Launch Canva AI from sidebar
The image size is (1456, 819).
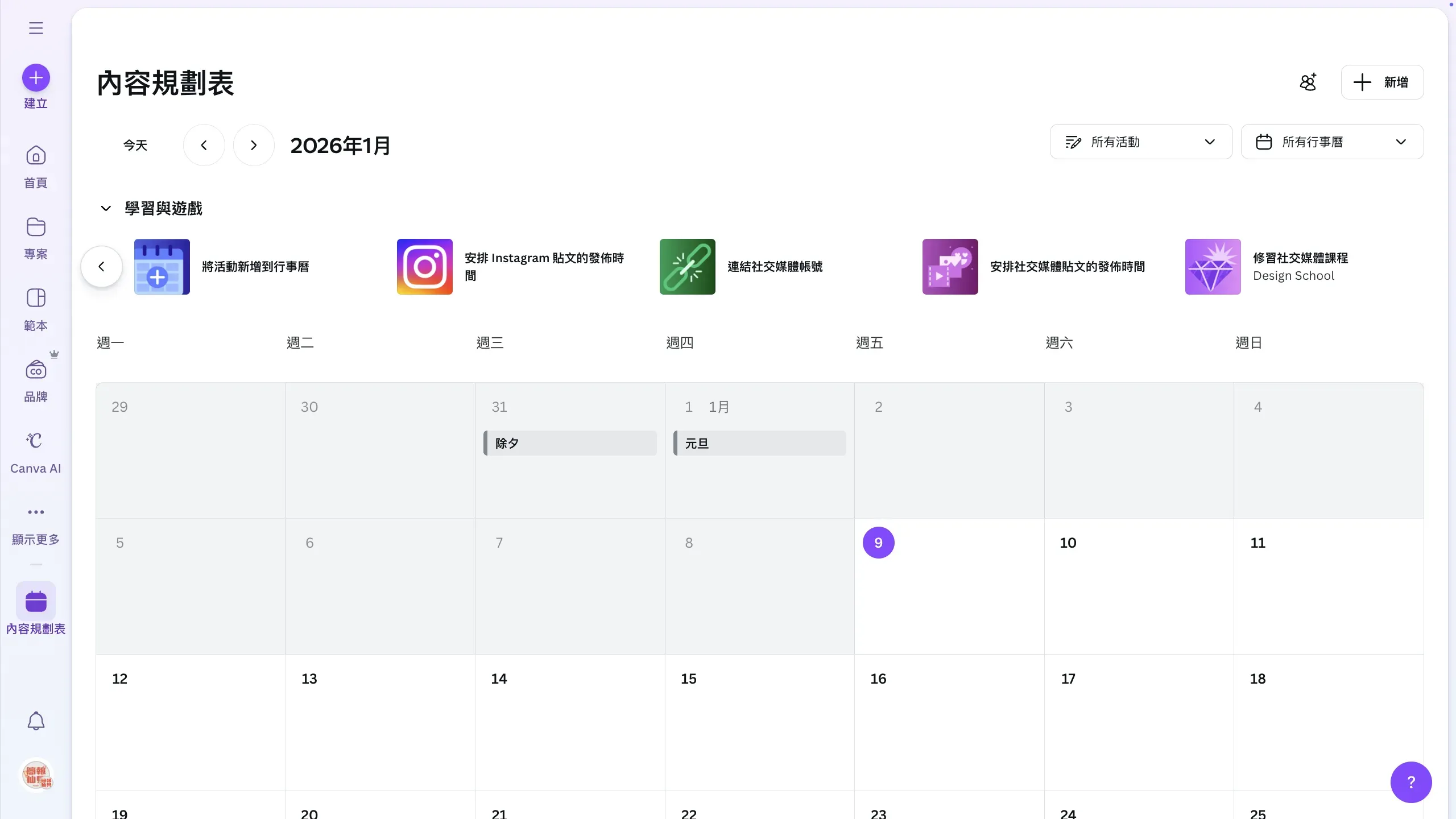click(35, 441)
